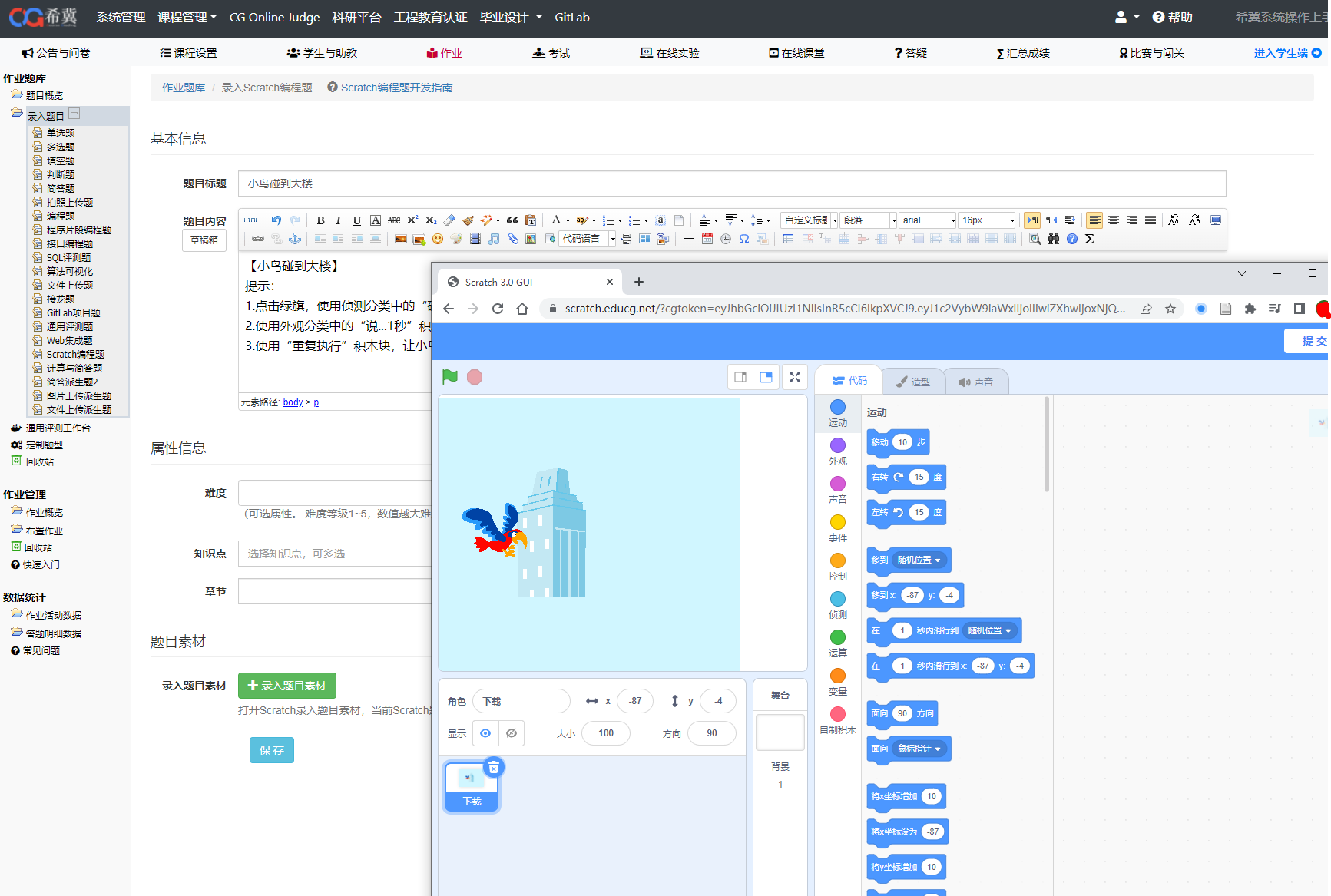Screen dimensions: 1331x896
Task: Click the insert date calendar icon
Action: (x=707, y=239)
